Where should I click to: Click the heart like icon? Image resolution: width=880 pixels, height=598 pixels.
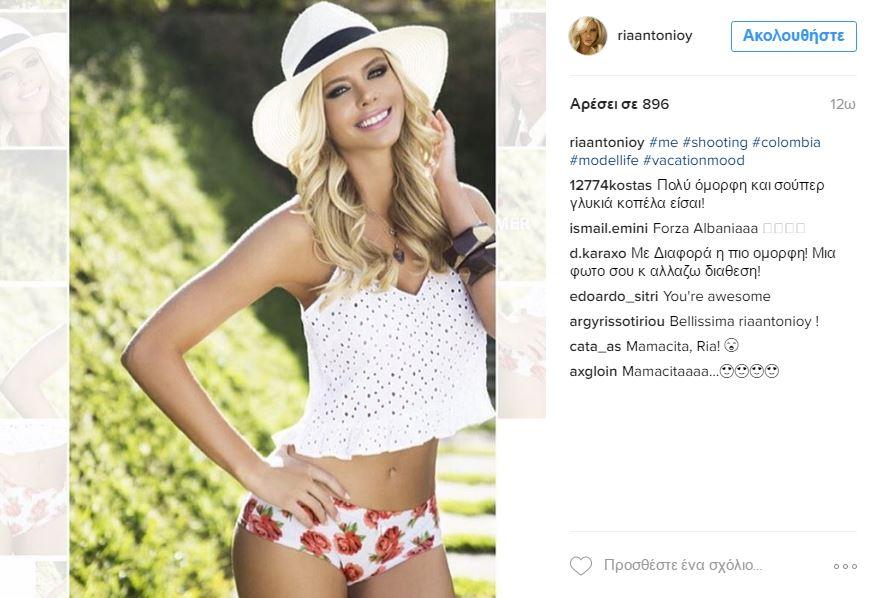[581, 565]
